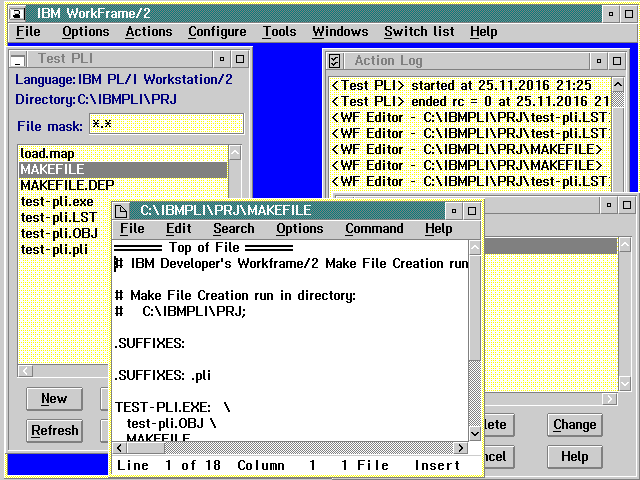Click the File mask input field

(x=167, y=124)
